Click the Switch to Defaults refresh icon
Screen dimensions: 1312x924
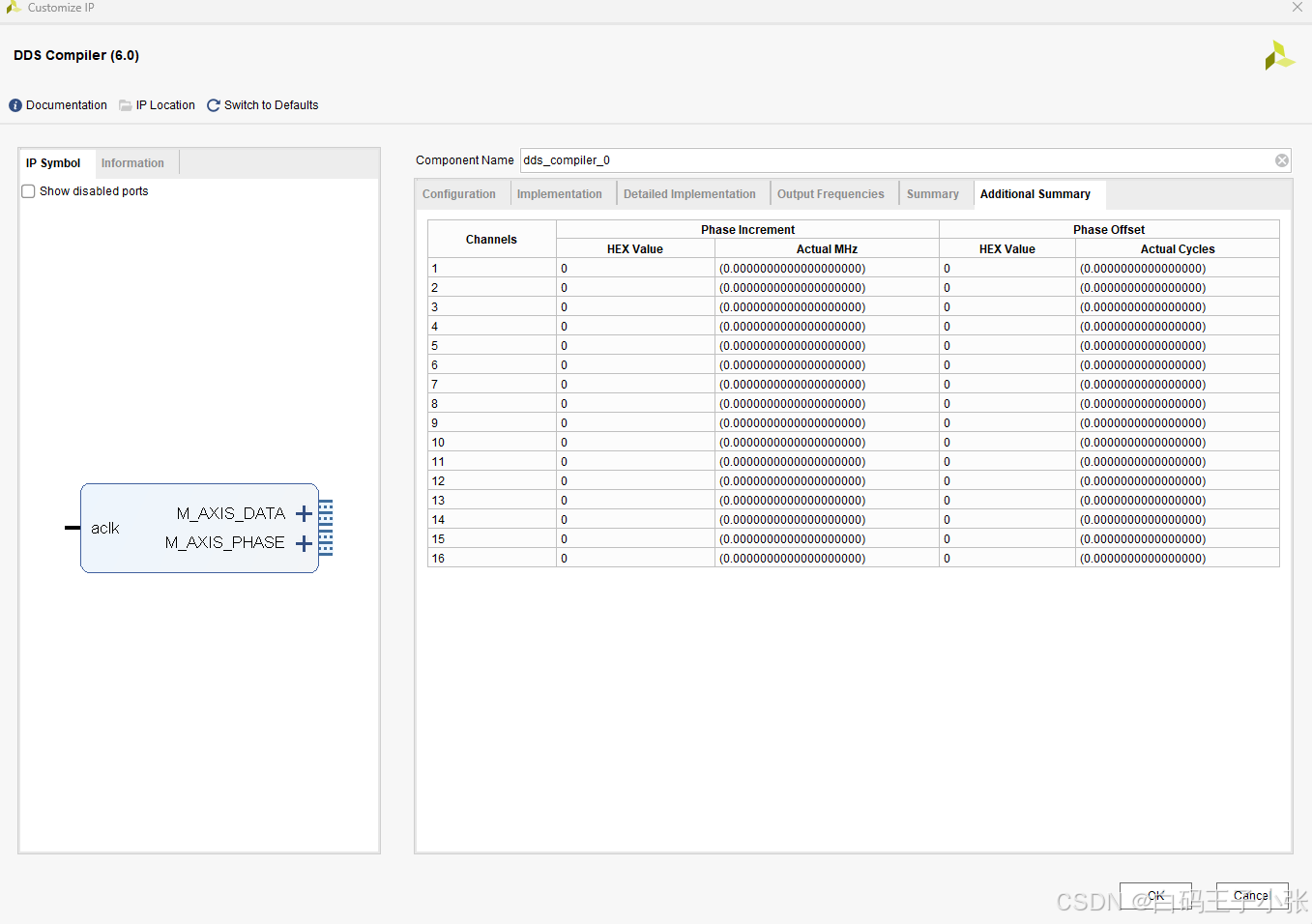214,105
